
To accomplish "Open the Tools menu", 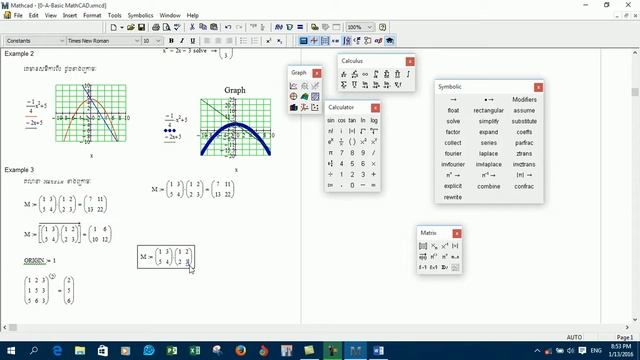I will [114, 16].
